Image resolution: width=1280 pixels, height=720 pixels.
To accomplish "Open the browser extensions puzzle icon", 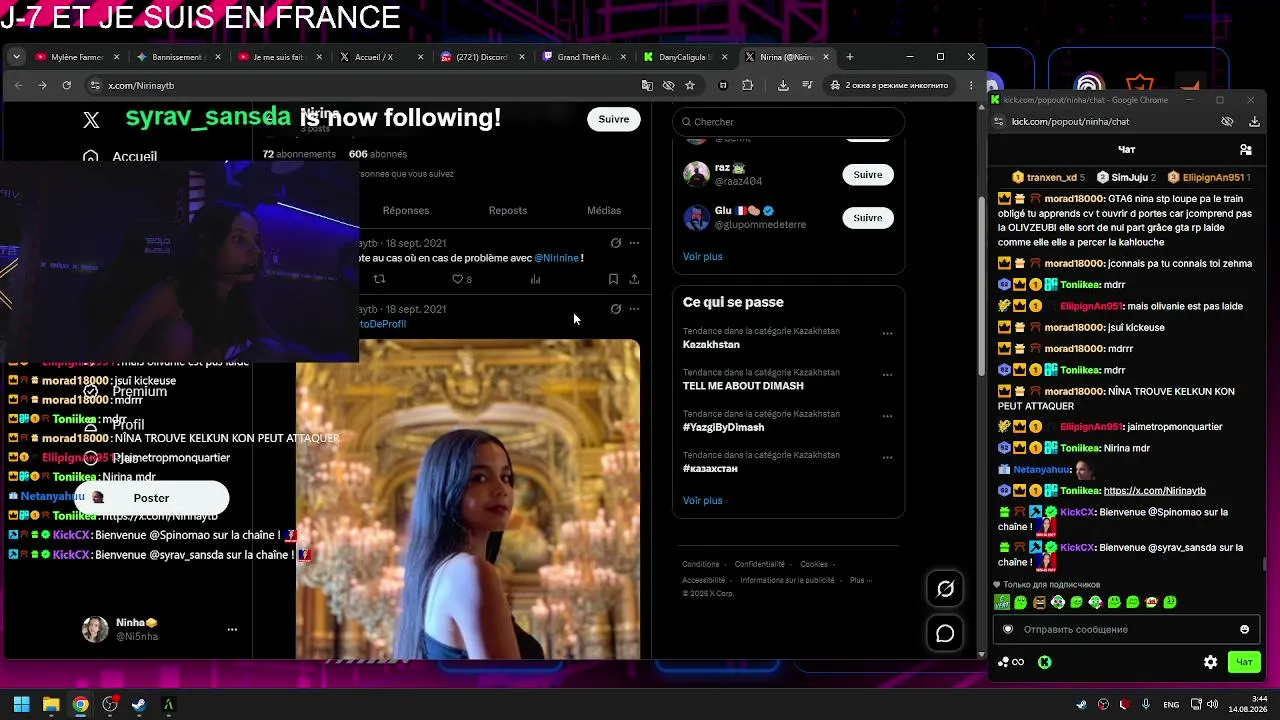I will [x=747, y=85].
